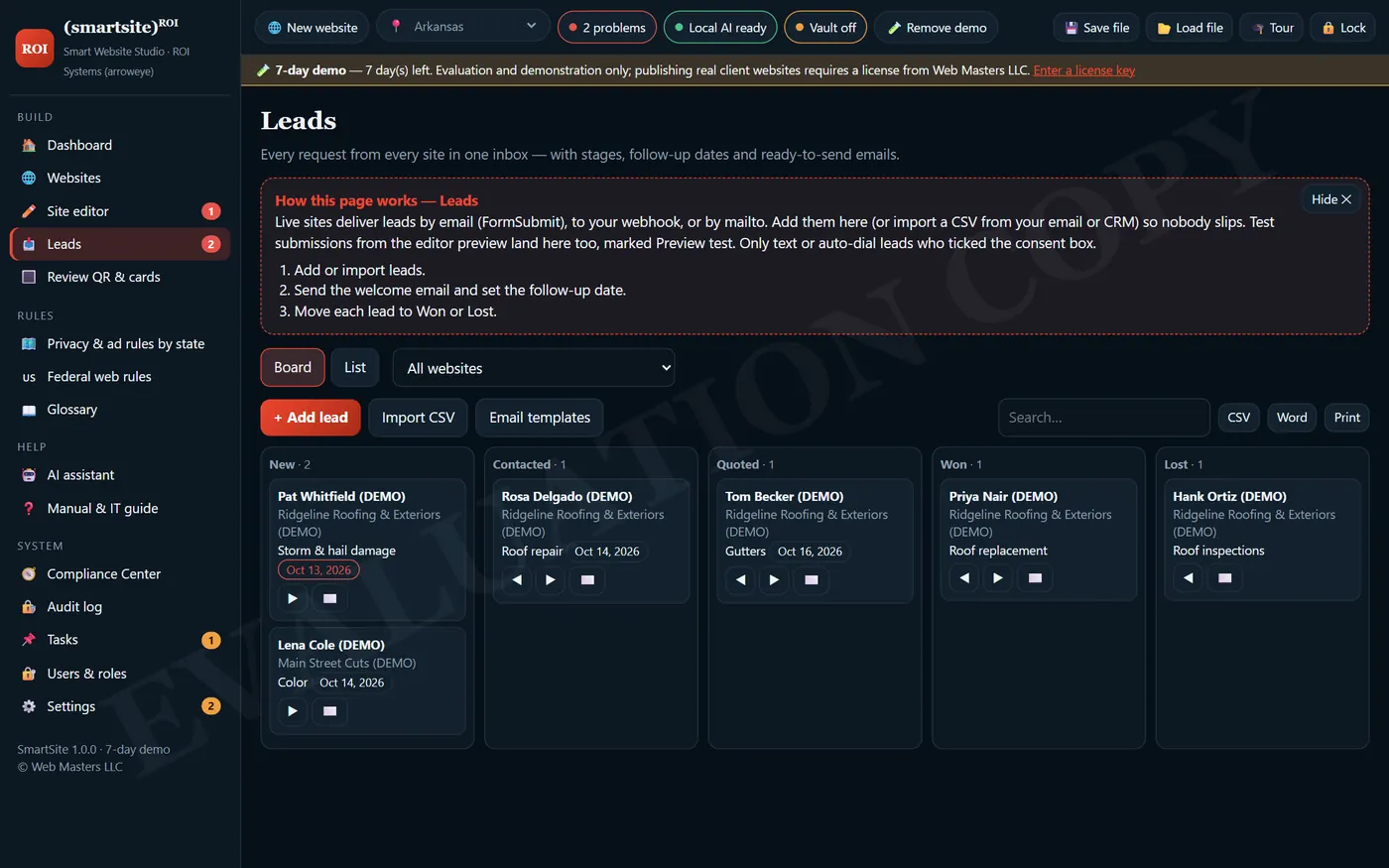Switch leads view to List
Image resolution: width=1389 pixels, height=868 pixels.
coord(355,367)
